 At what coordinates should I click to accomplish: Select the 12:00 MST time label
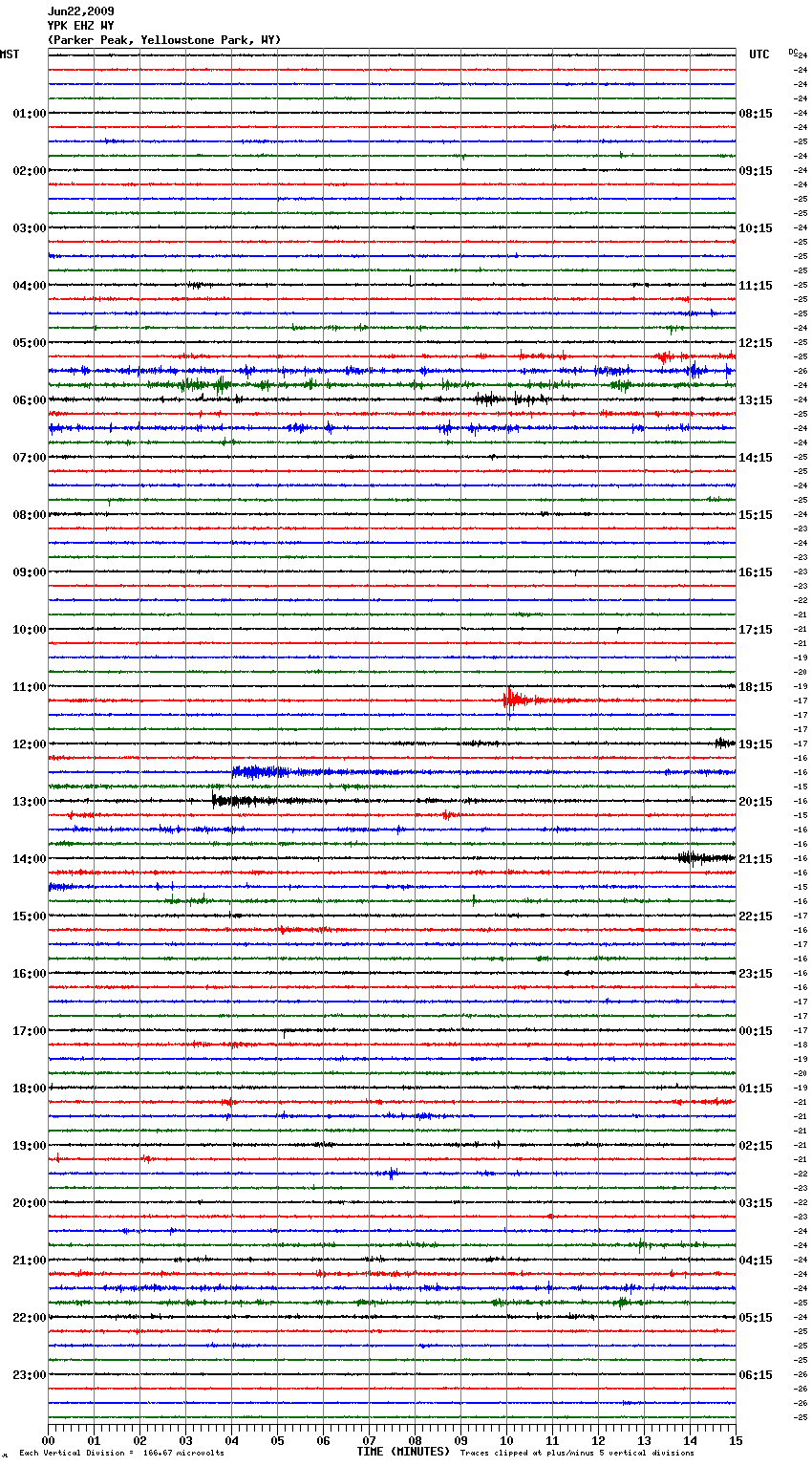tap(30, 744)
